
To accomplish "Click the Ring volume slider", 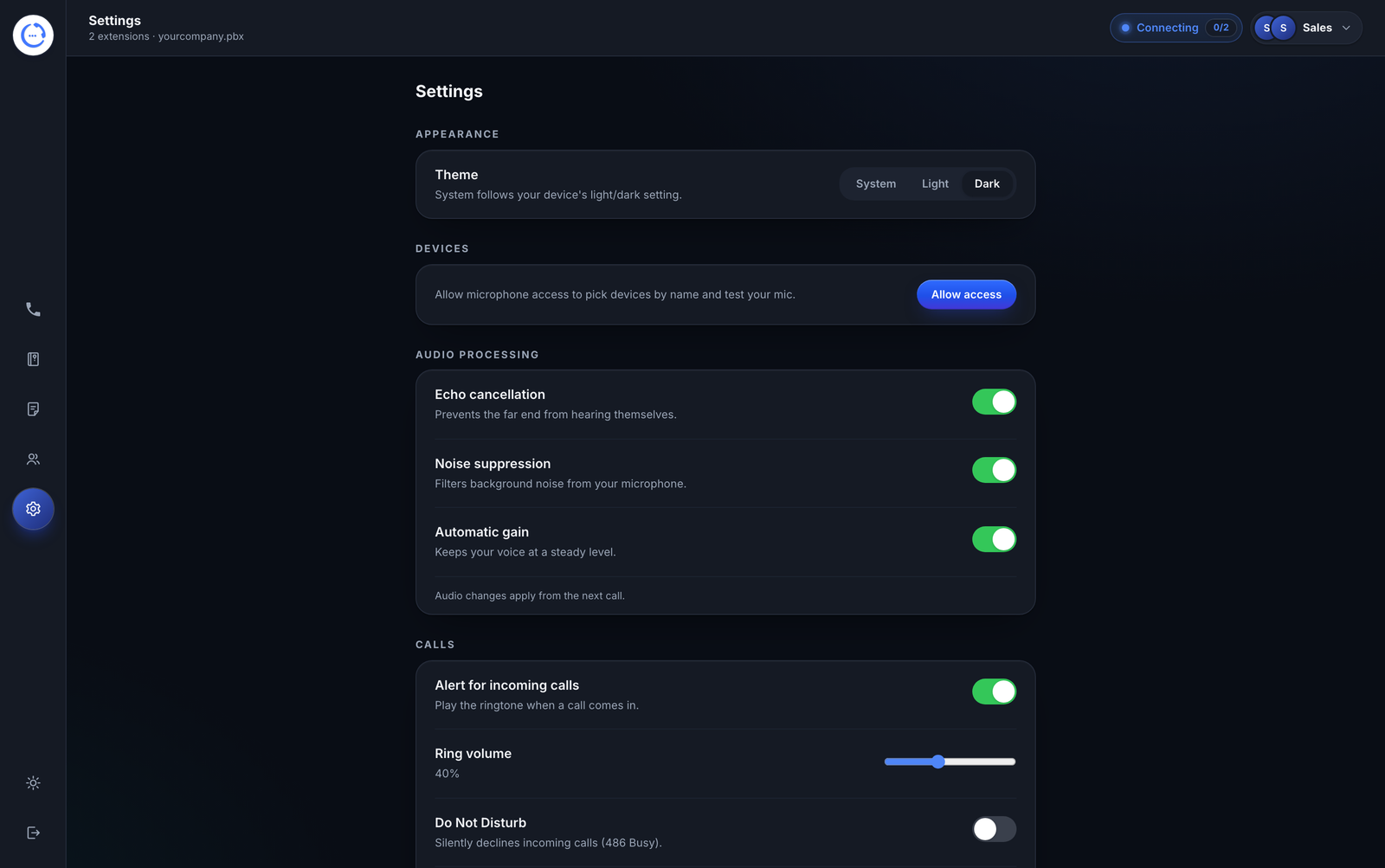I will 950,762.
